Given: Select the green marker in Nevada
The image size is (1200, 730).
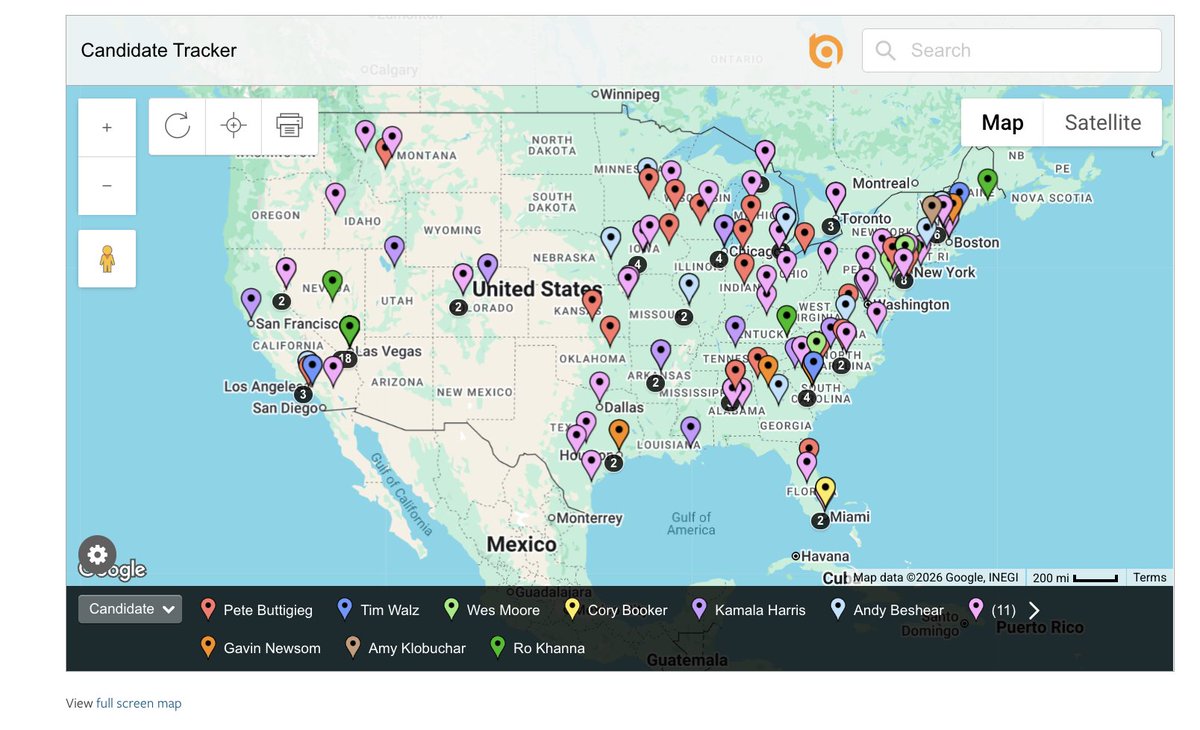Looking at the screenshot, I should click(332, 285).
